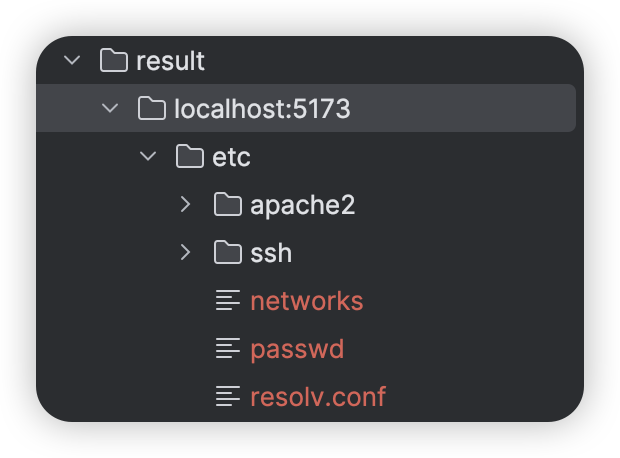This screenshot has width=620, height=458.
Task: Expand the apache2 folder chevron
Action: 185,204
